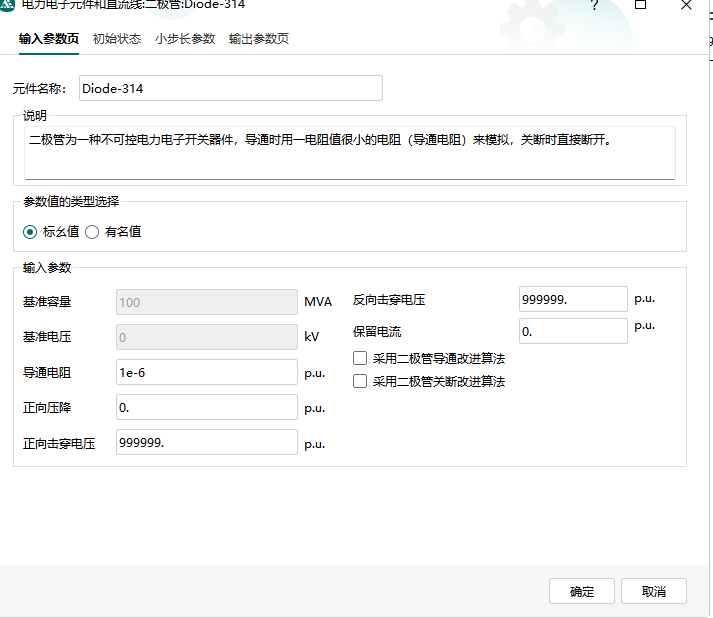Enable 采用二极管导通改进算法 checkbox
The height and width of the screenshot is (618, 713).
click(x=360, y=358)
